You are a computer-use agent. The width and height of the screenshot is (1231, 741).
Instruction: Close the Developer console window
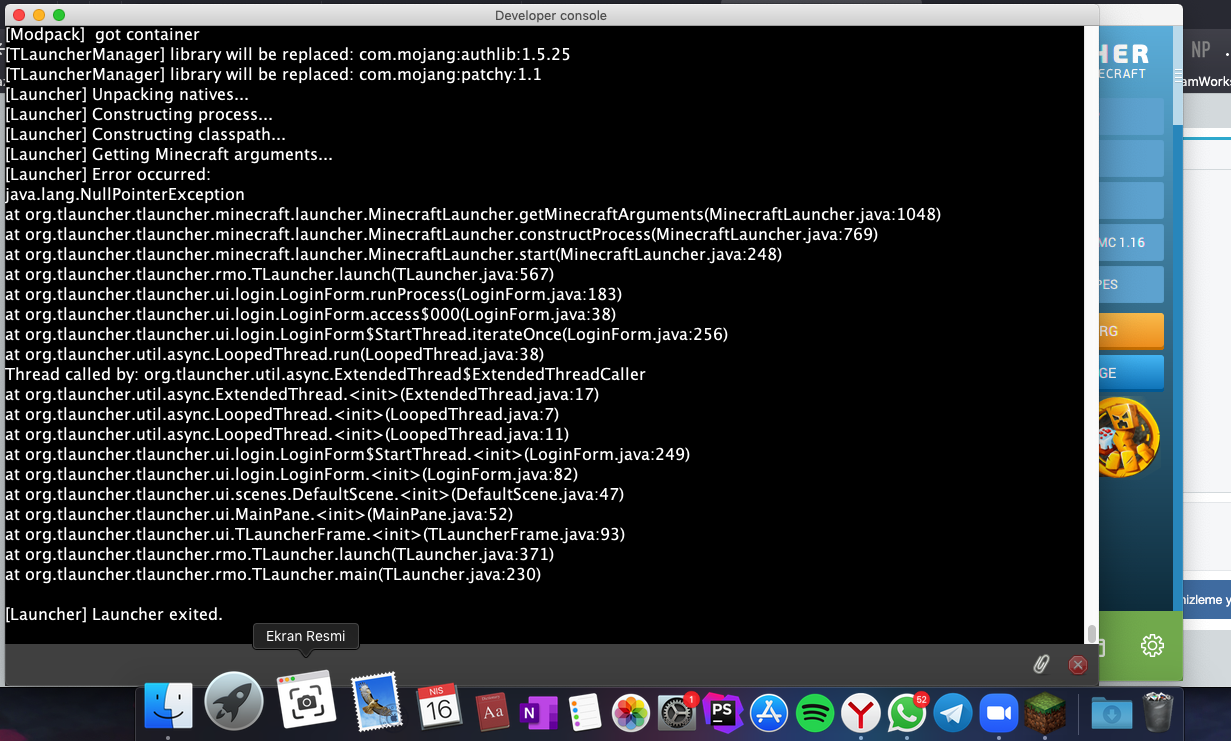tap(17, 15)
